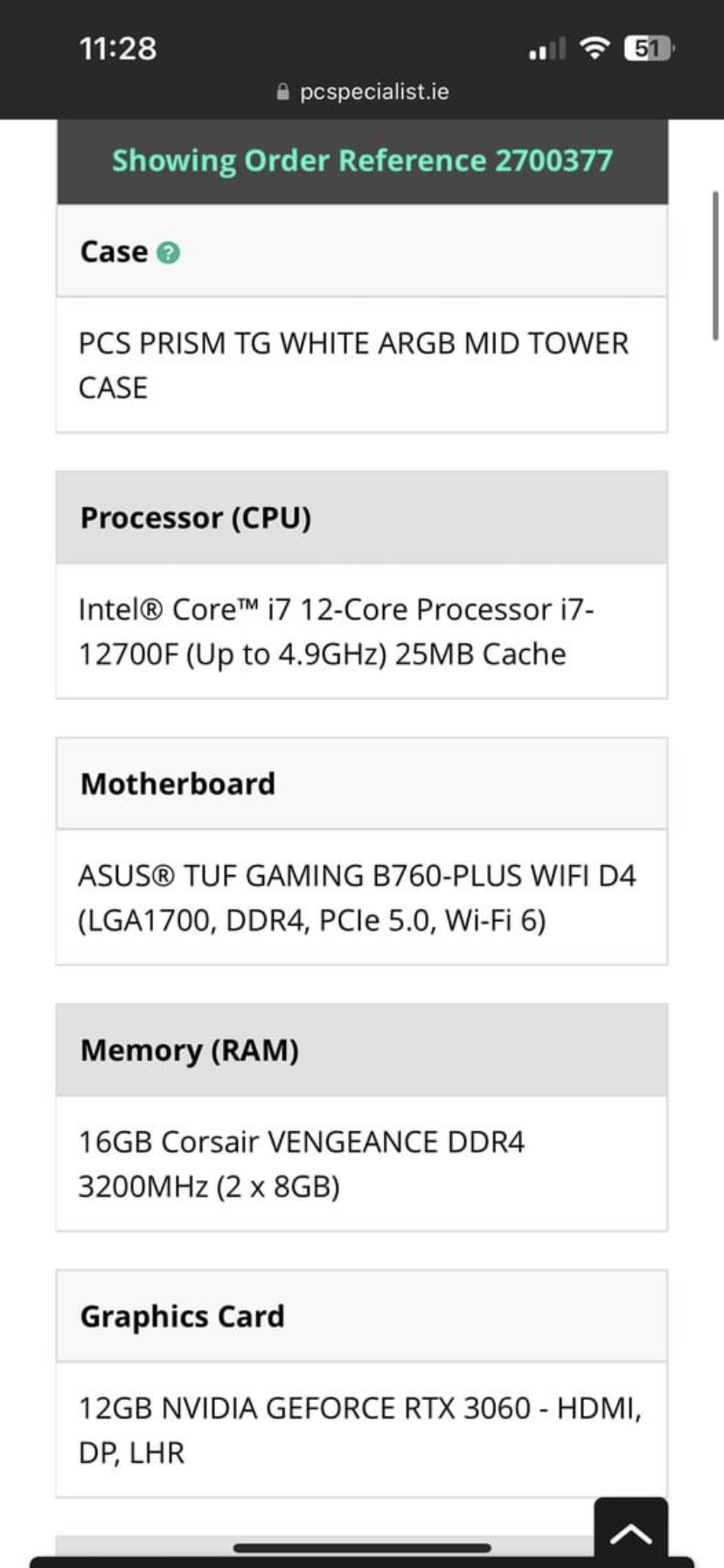Viewport: 724px width, 1568px height.
Task: Tap the 11:28 clock in status bar
Action: tap(118, 48)
